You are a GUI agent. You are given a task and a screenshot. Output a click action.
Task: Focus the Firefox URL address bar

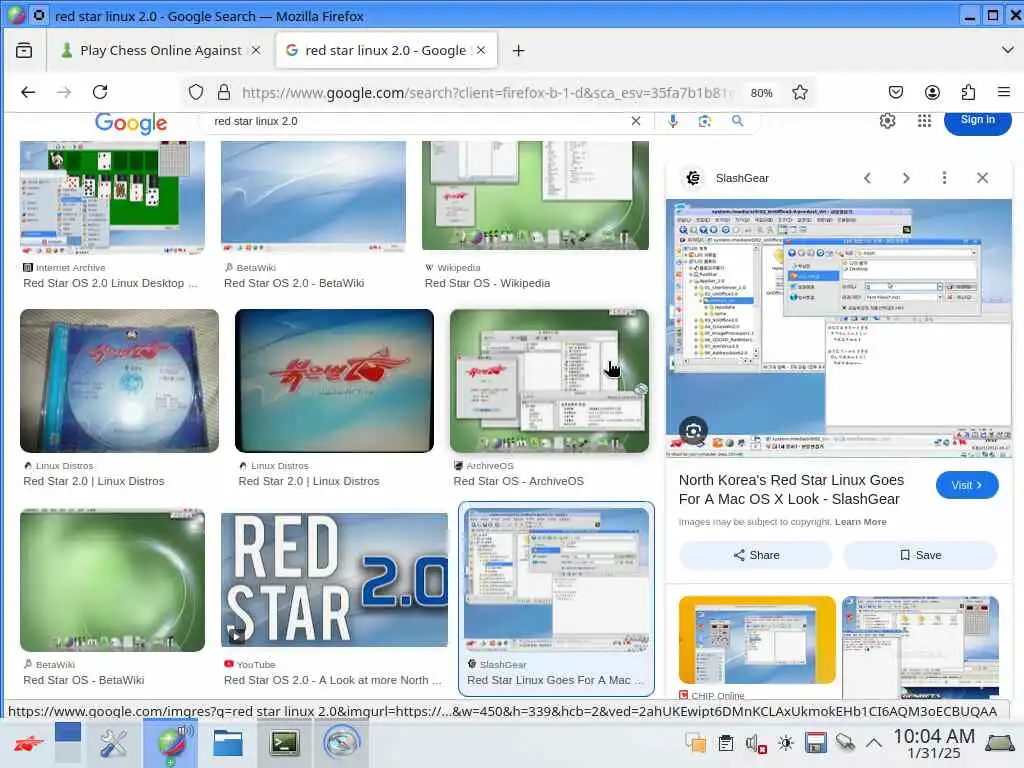coord(487,93)
